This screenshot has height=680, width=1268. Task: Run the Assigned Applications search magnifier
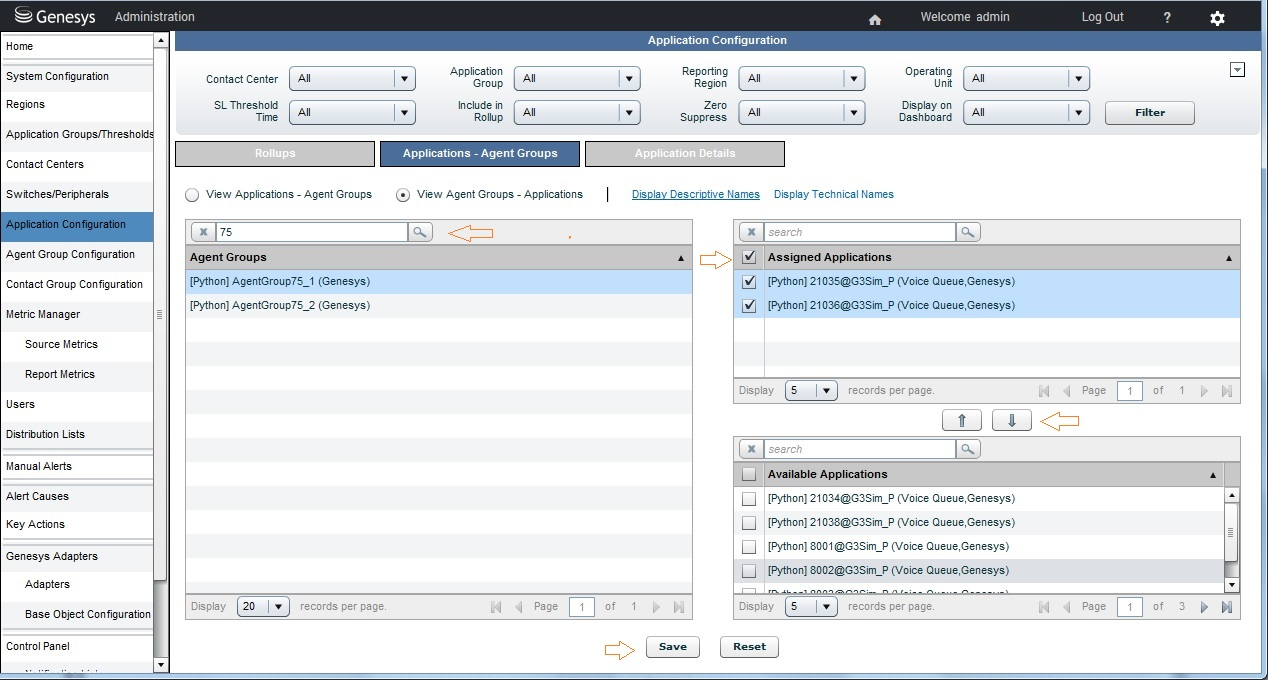pos(968,232)
